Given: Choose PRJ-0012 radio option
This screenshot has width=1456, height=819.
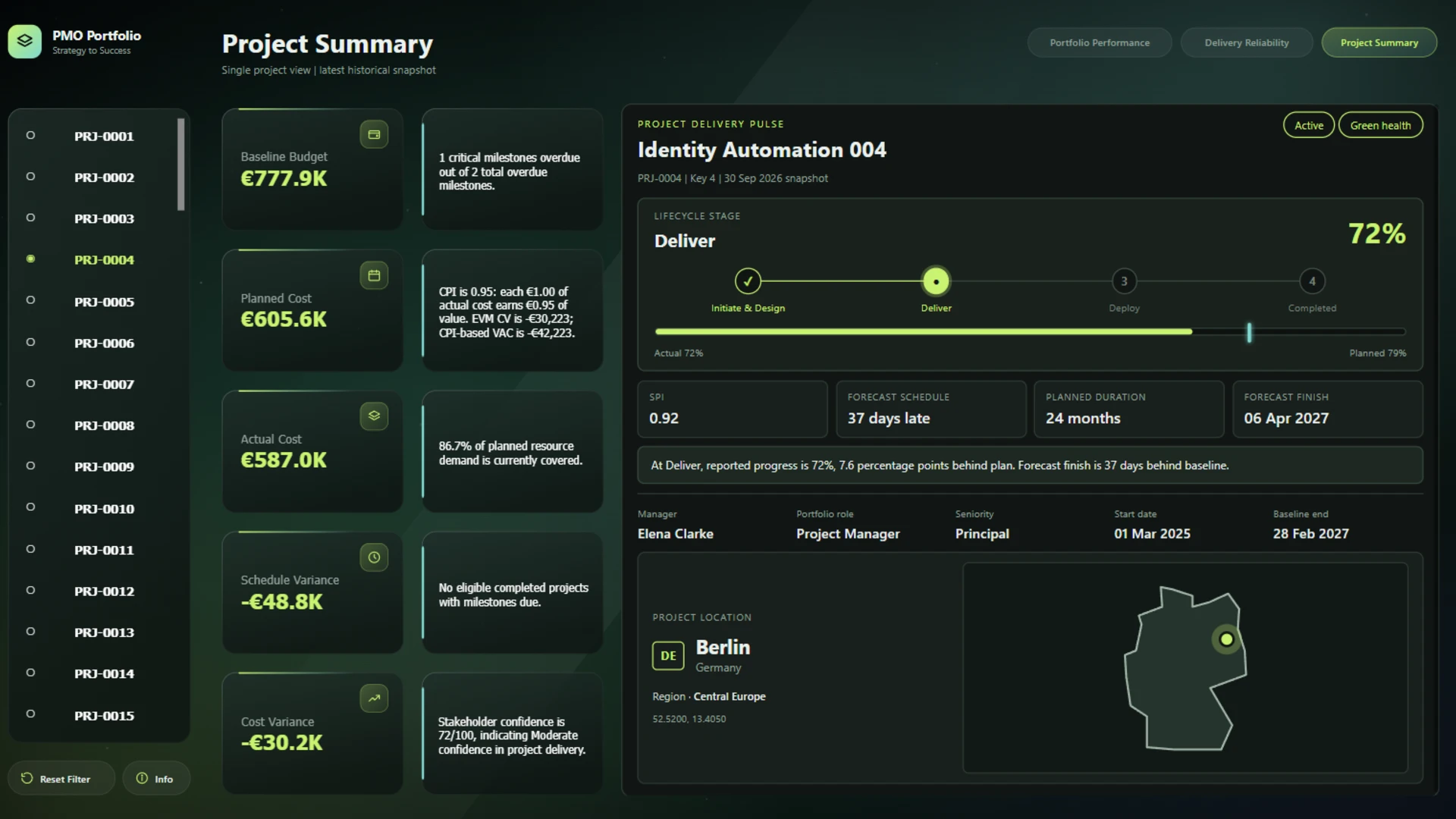Looking at the screenshot, I should pyautogui.click(x=30, y=591).
